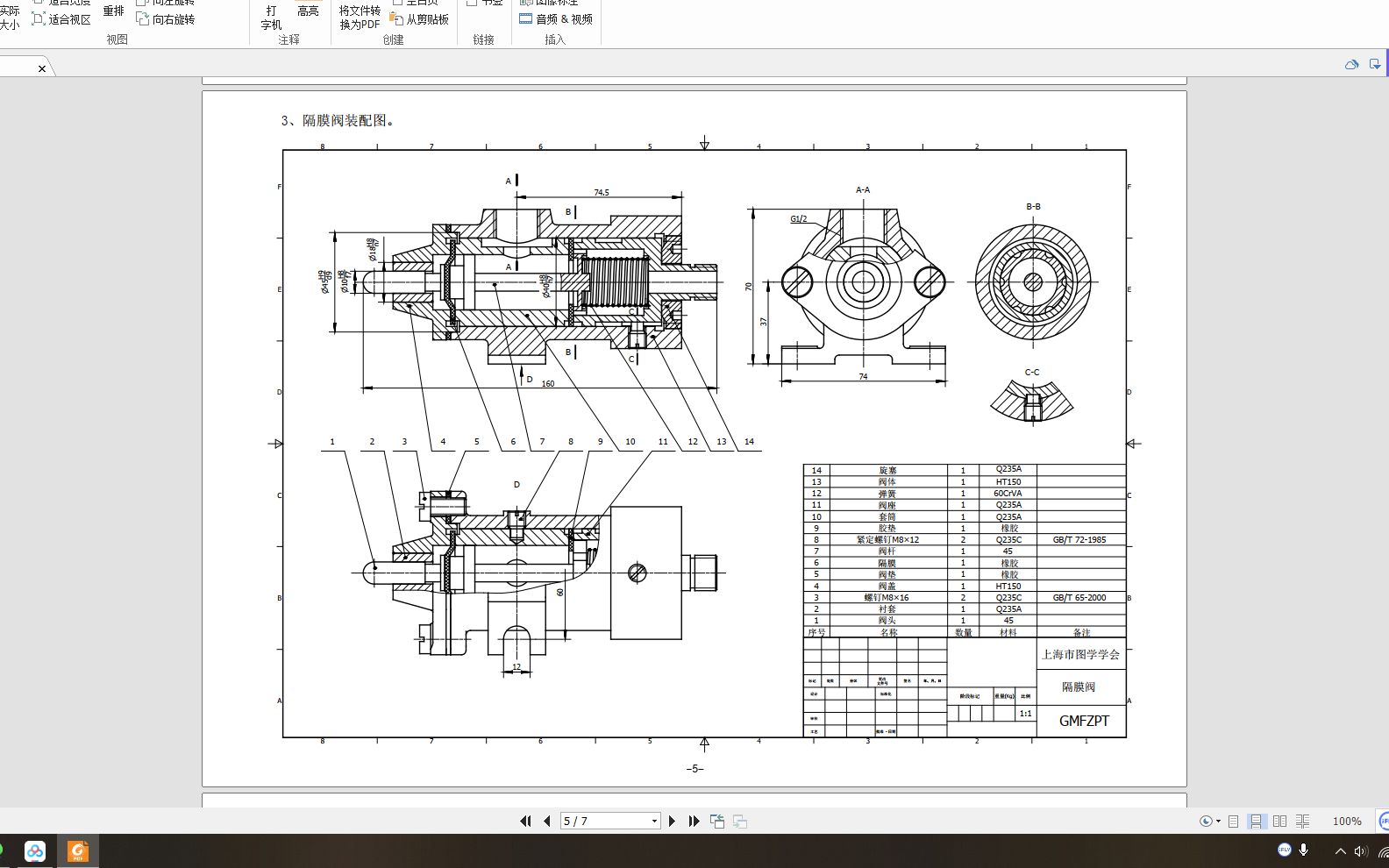Set the view to 实际大小 actual size
Viewport: 1389px width, 868px height.
(9, 17)
